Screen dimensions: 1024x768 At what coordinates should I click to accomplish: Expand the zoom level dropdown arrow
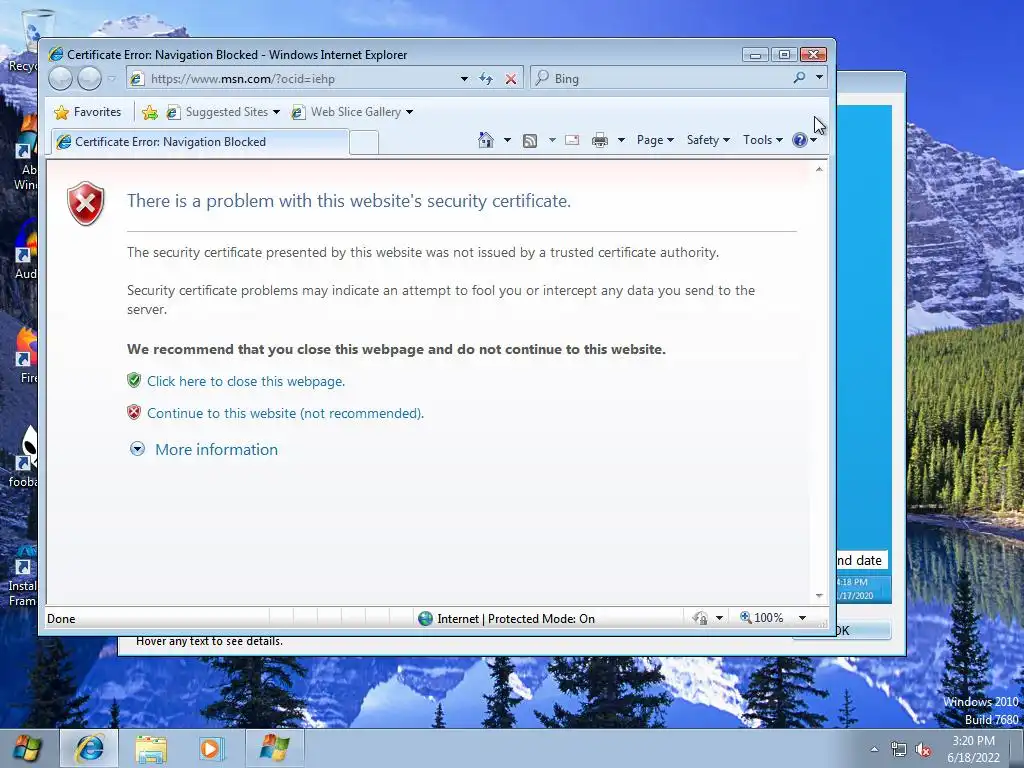(802, 618)
